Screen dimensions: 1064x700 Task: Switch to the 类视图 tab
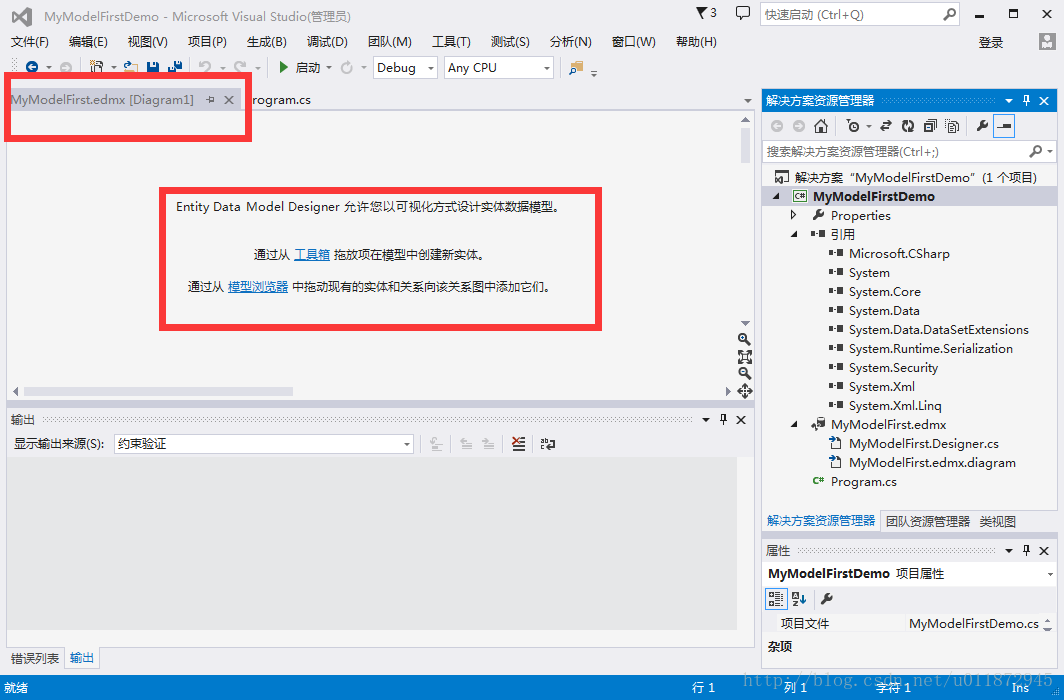(998, 521)
